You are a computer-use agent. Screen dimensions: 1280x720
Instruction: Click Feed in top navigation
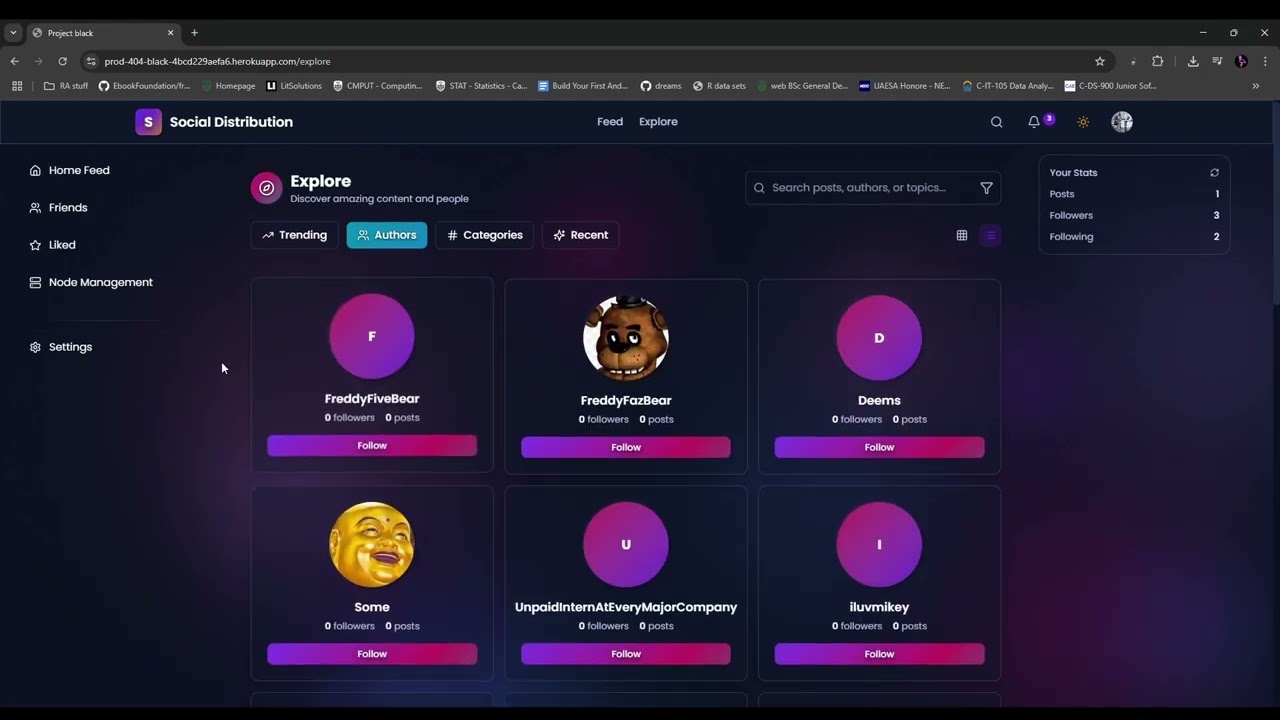click(x=610, y=122)
